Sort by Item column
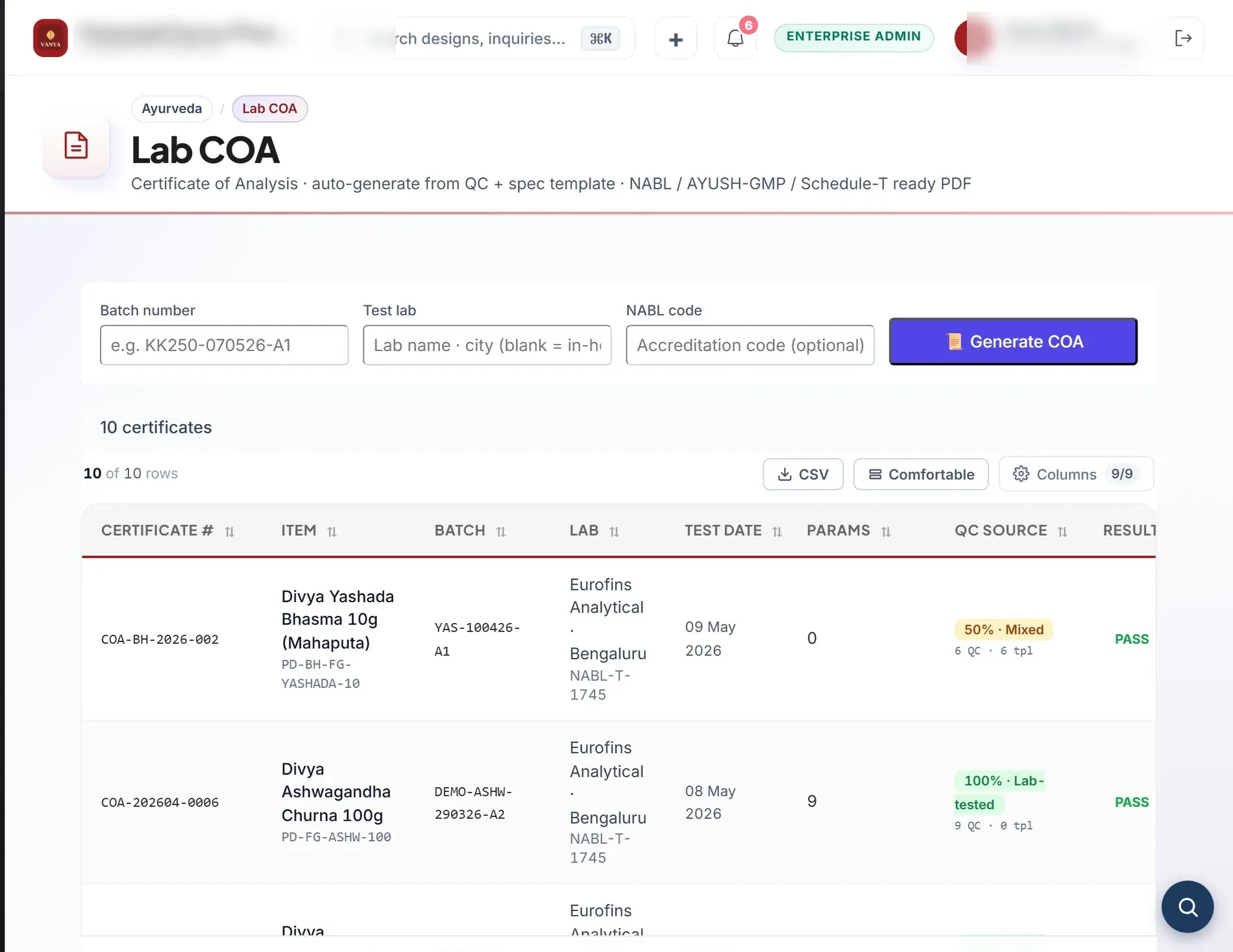Viewport: 1233px width, 952px height. point(332,531)
